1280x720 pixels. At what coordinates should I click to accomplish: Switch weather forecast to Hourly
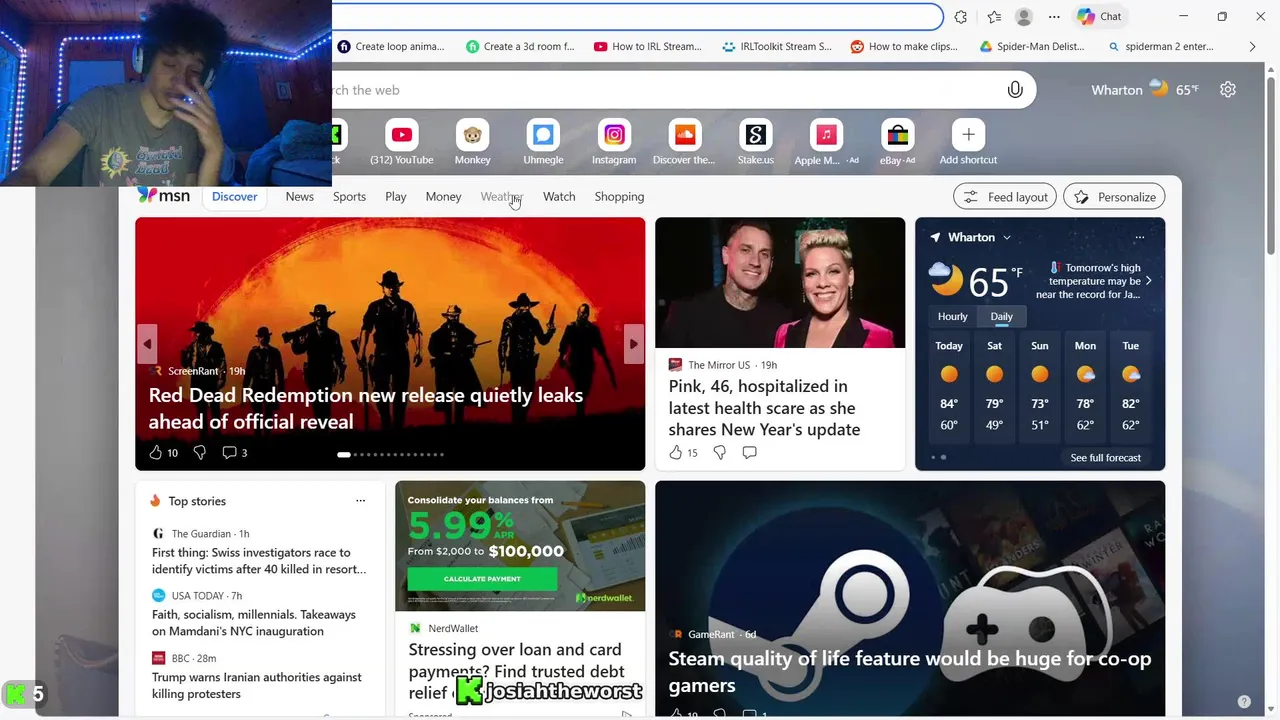pyautogui.click(x=952, y=316)
